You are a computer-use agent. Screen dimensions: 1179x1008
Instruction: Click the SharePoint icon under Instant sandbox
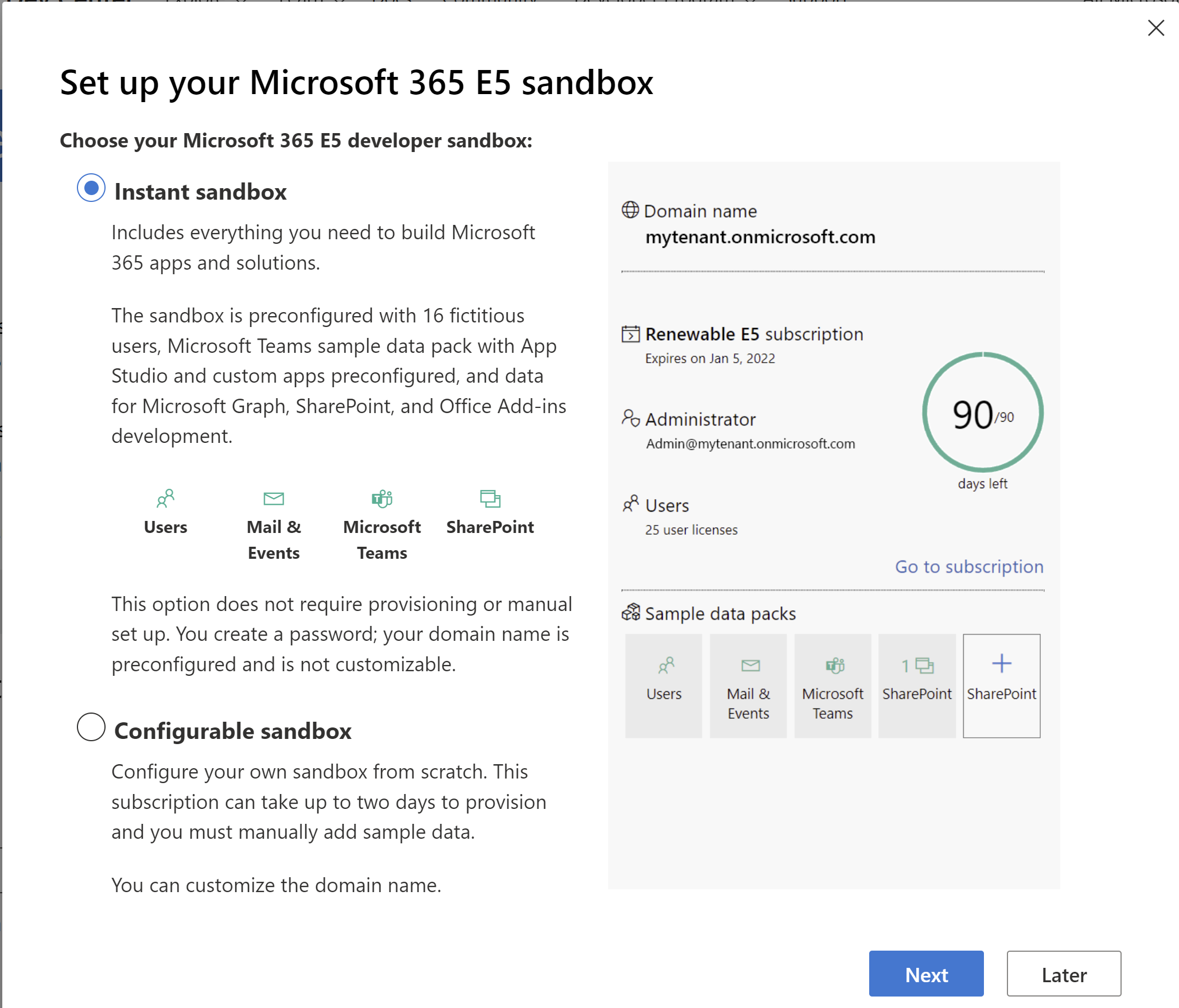click(x=490, y=499)
